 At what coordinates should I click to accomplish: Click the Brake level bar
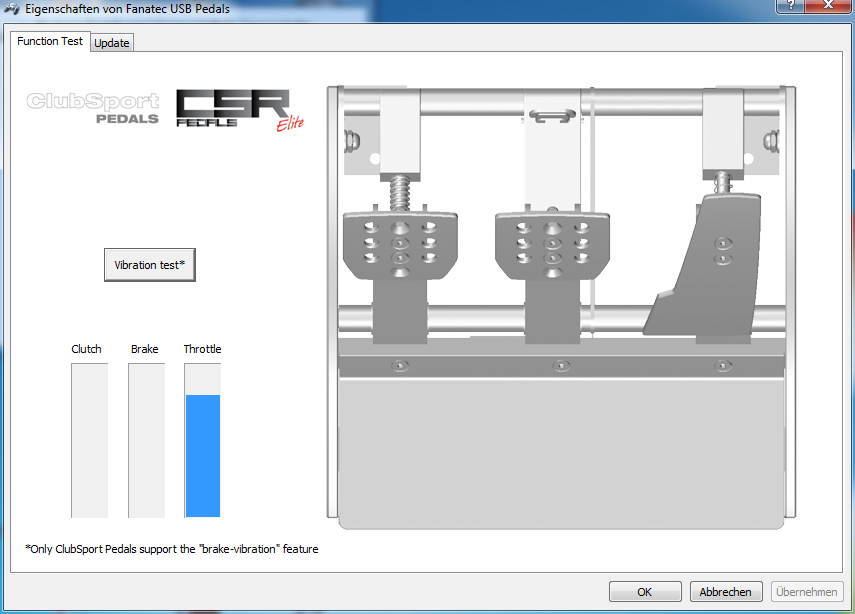(146, 441)
